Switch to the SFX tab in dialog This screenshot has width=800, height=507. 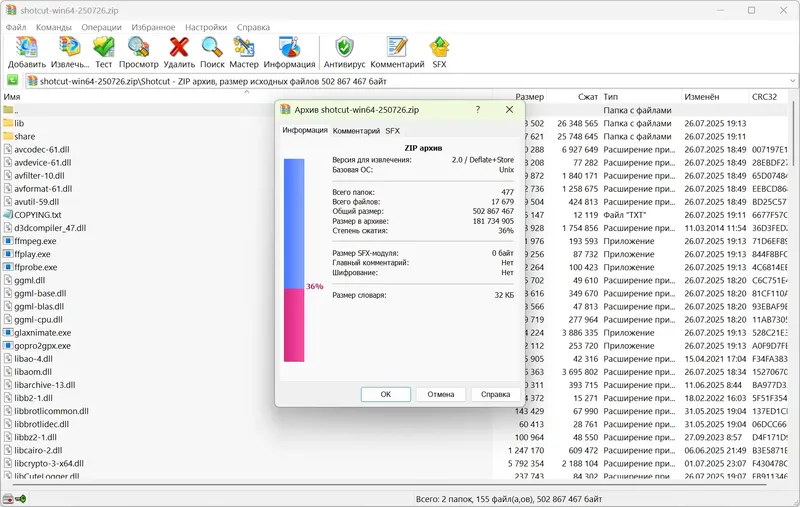(392, 131)
